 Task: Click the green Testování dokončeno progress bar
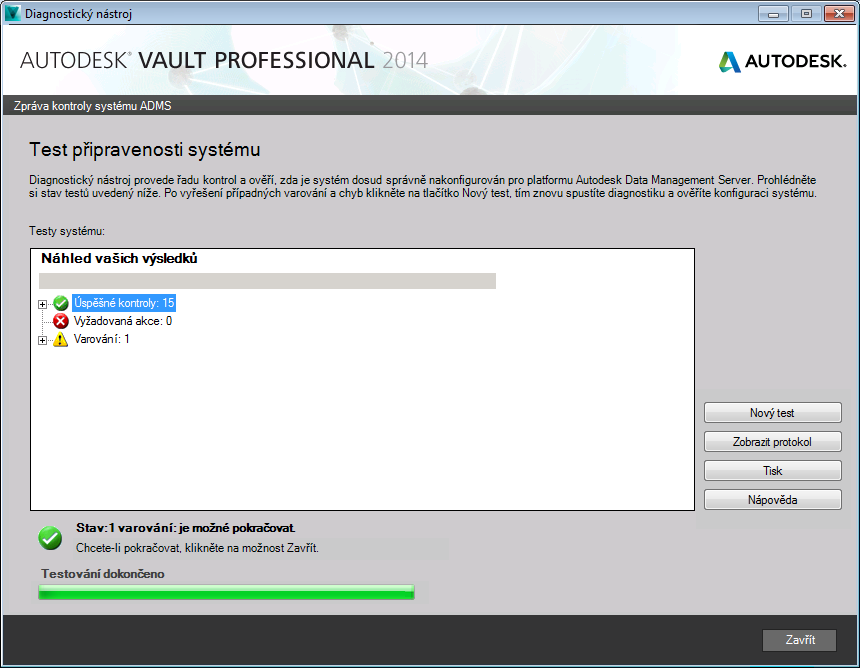click(227, 592)
